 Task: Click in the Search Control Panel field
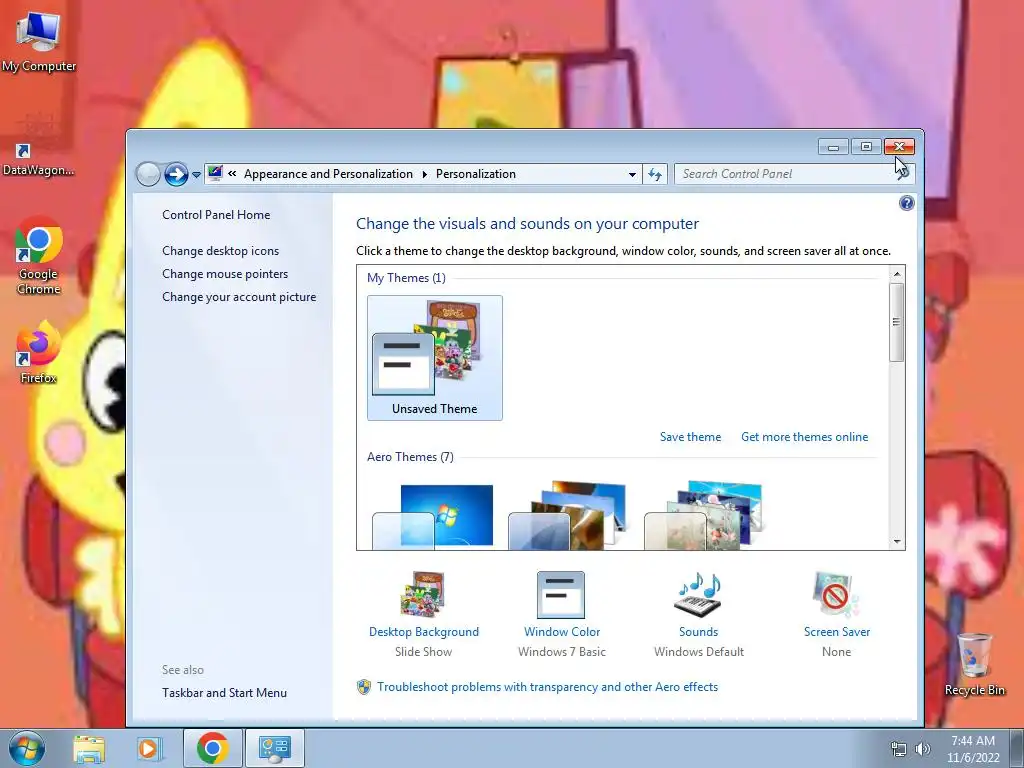(784, 174)
